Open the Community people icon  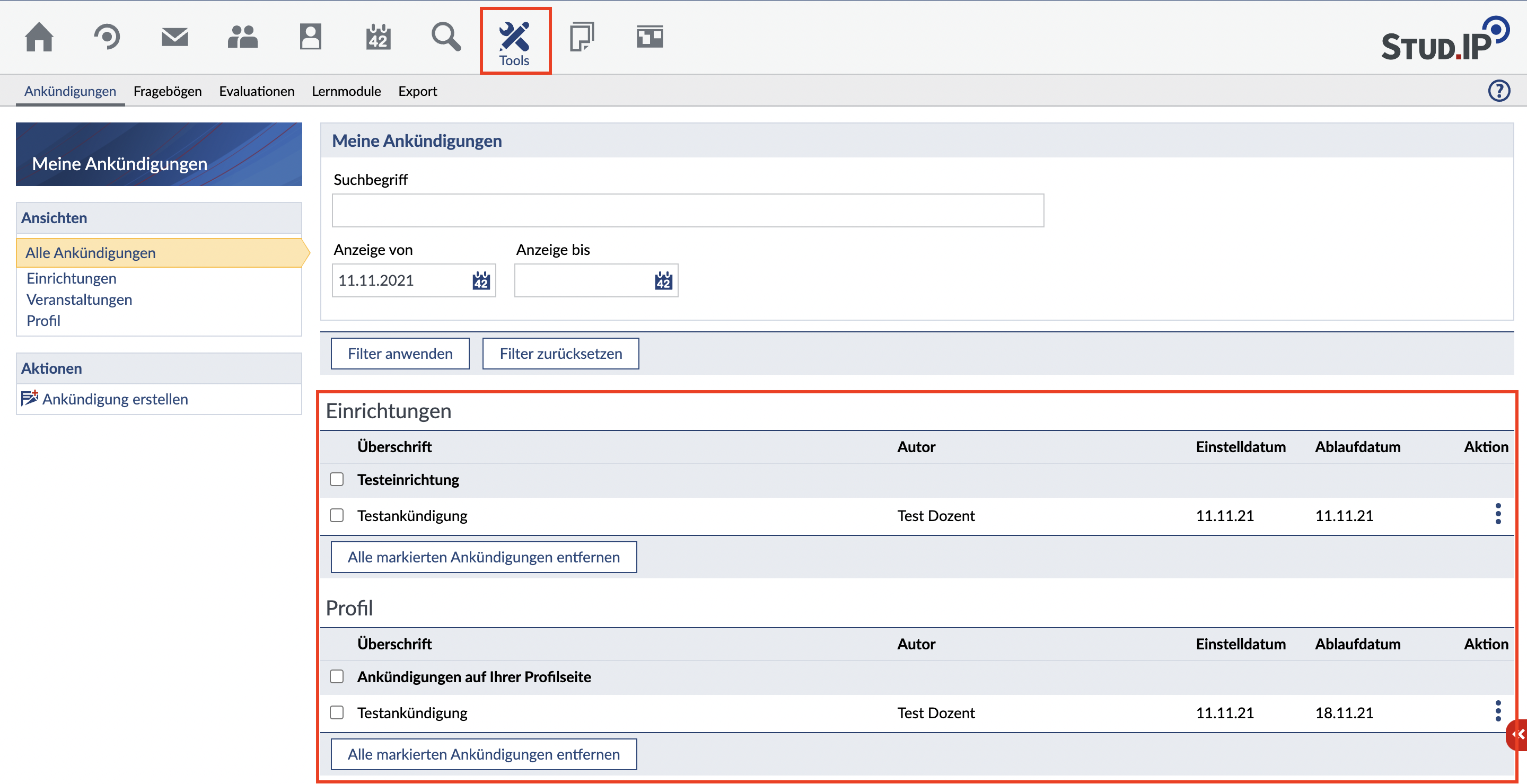pyautogui.click(x=242, y=37)
